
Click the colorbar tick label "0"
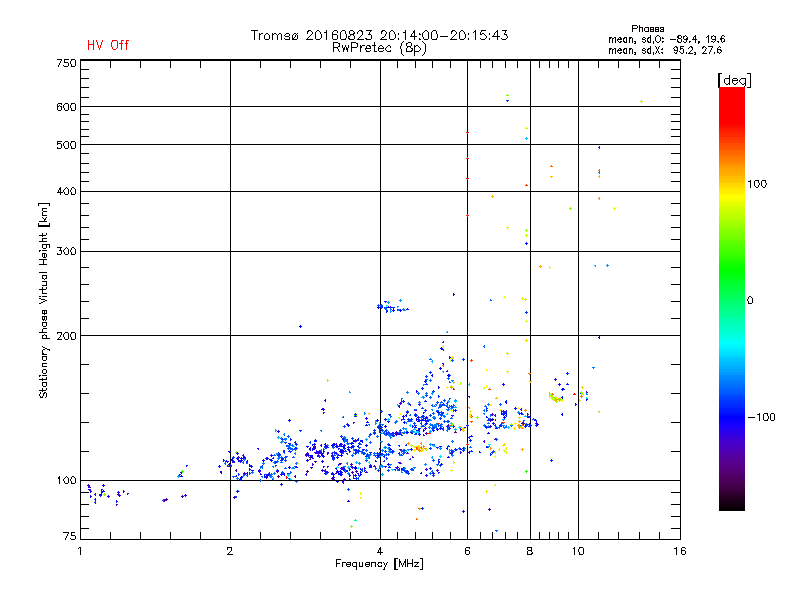coord(749,301)
